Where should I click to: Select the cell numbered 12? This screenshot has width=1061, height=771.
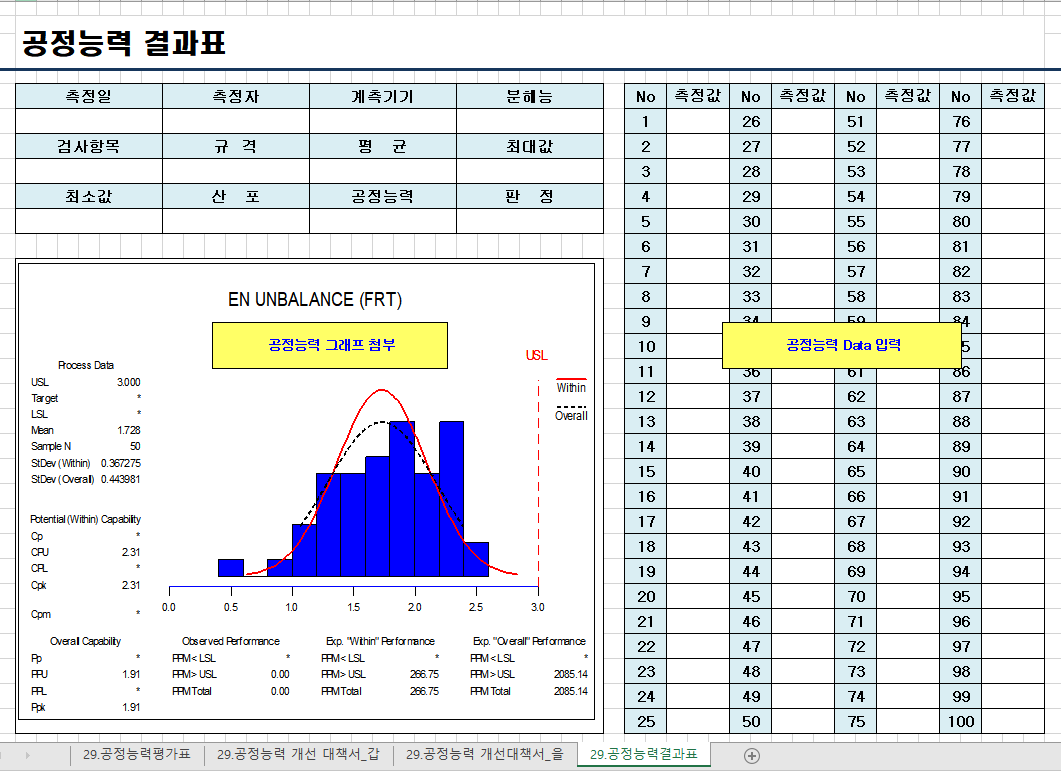[646, 397]
